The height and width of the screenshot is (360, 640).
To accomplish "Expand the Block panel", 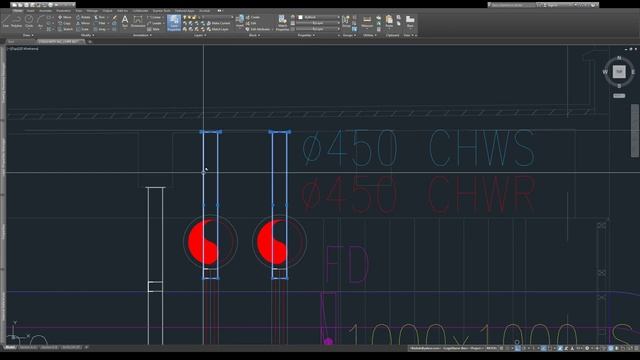I will [254, 36].
